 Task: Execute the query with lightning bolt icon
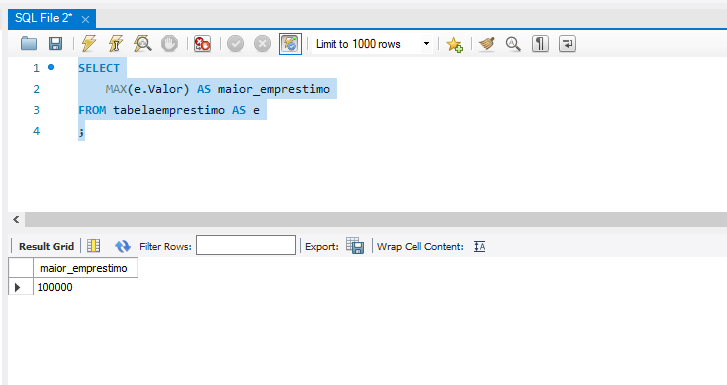[x=89, y=44]
